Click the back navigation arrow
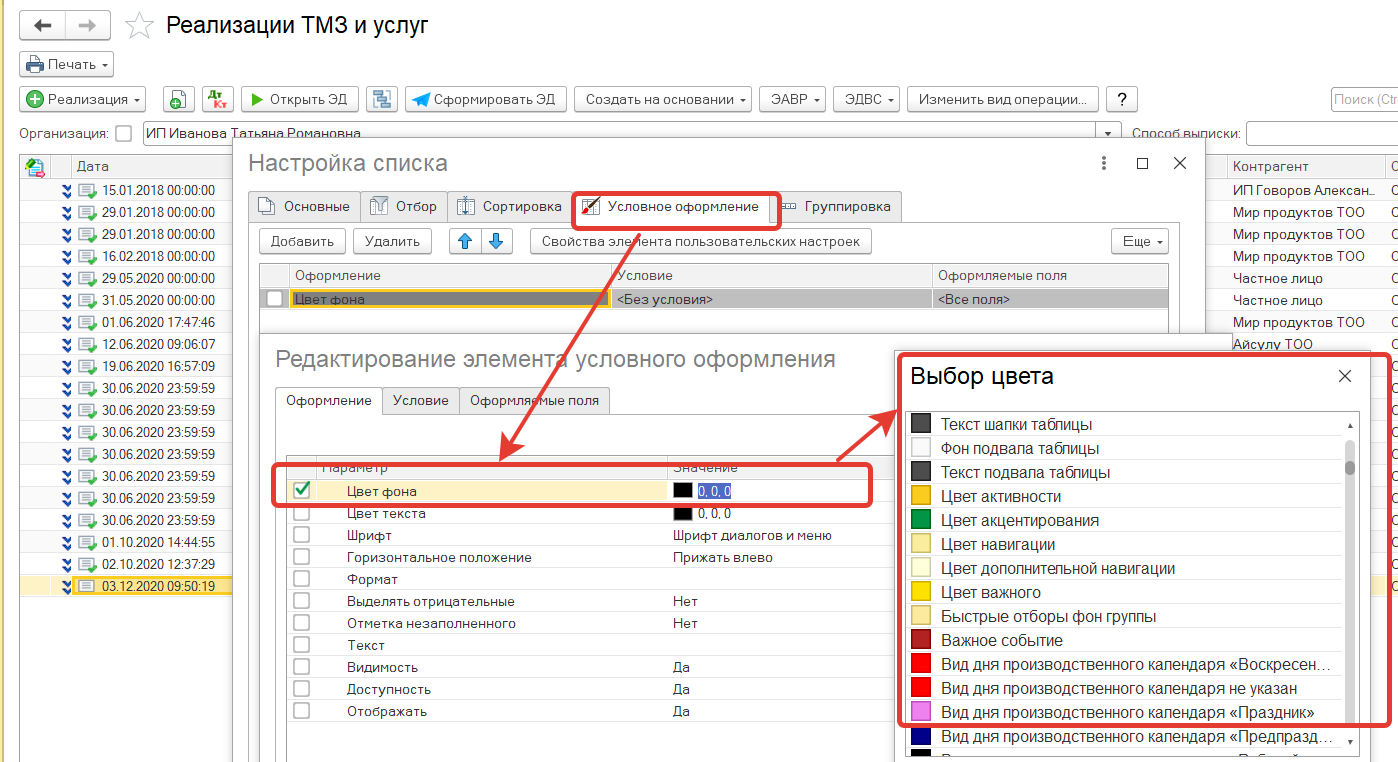Screen dimensions: 1398x762 (x=42, y=25)
